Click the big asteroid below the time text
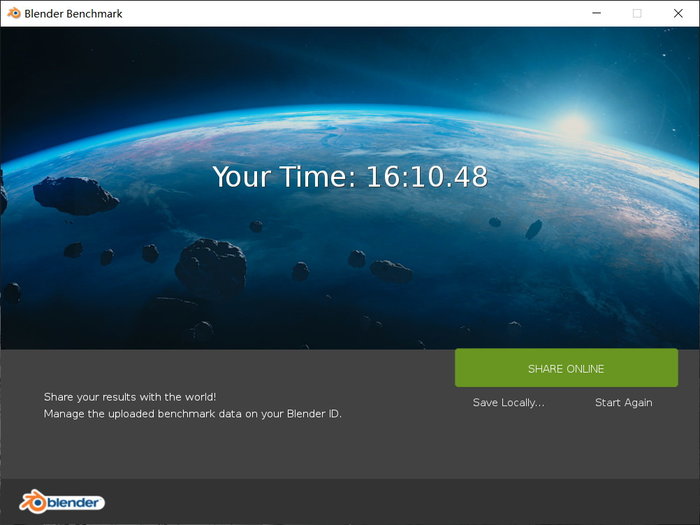Image resolution: width=700 pixels, height=525 pixels. point(210,265)
